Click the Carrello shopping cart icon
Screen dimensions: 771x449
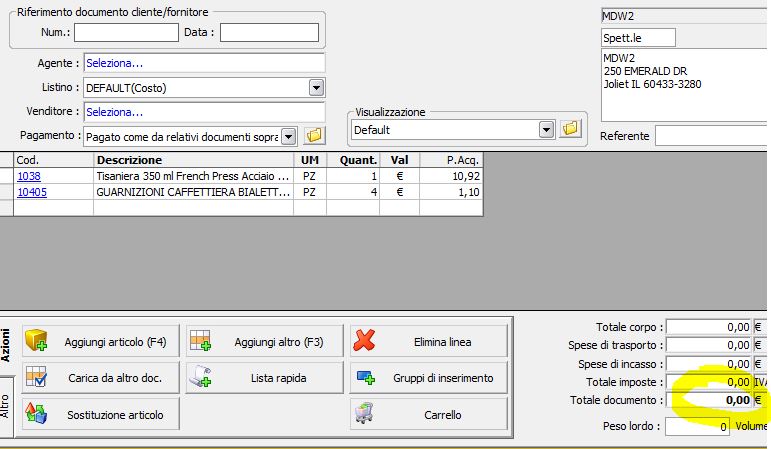(364, 414)
